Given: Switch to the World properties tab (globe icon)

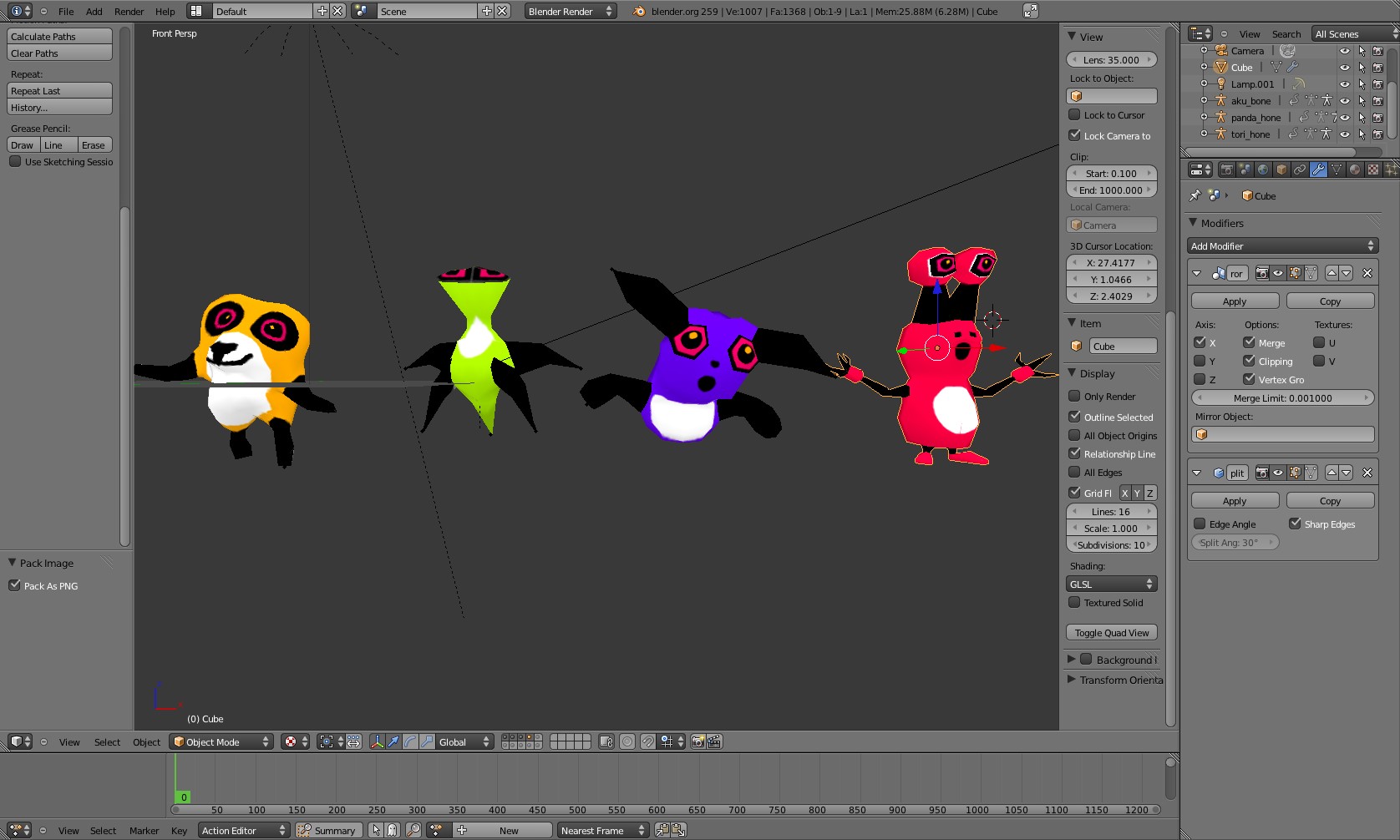Looking at the screenshot, I should (x=1263, y=170).
